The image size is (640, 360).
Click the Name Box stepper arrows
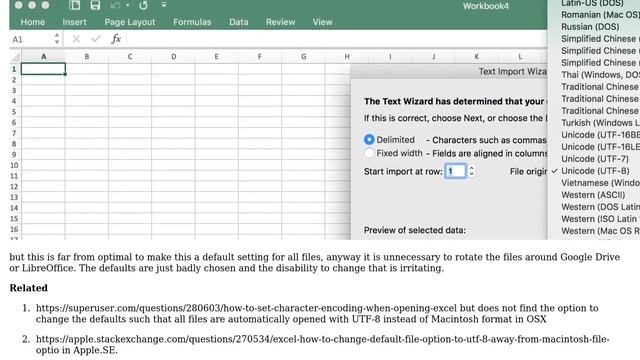coord(57,39)
